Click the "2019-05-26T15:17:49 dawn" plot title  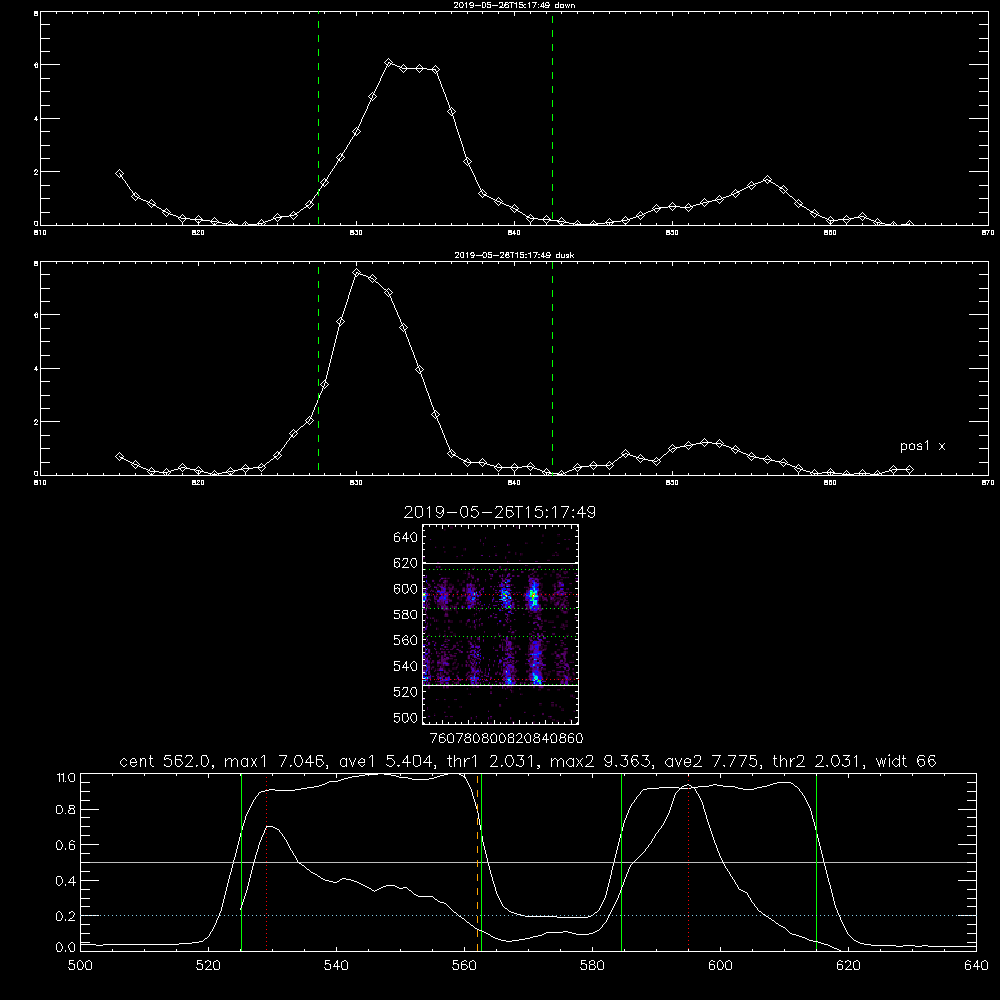(x=514, y=5)
